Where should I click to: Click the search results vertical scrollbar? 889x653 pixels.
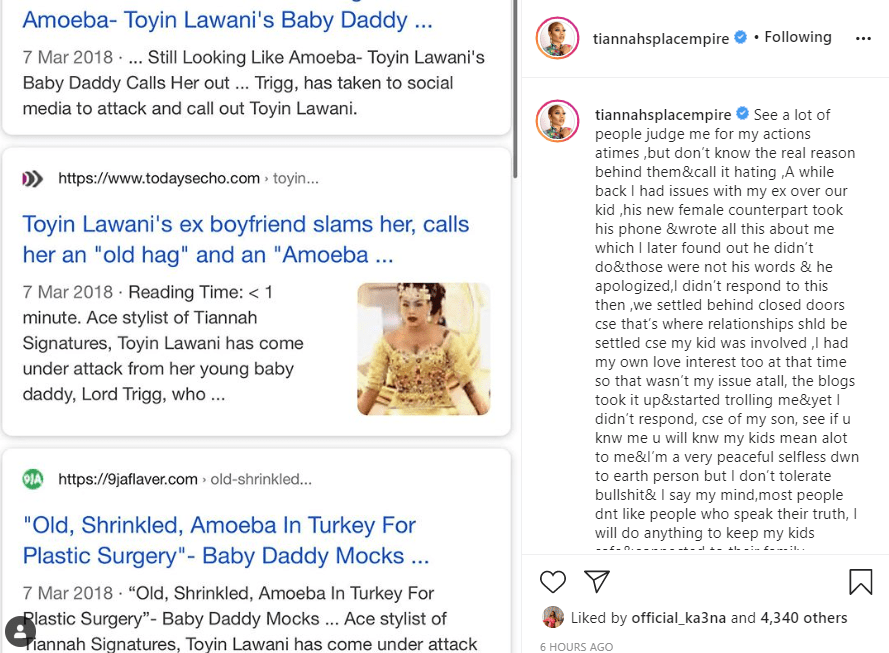tap(515, 90)
